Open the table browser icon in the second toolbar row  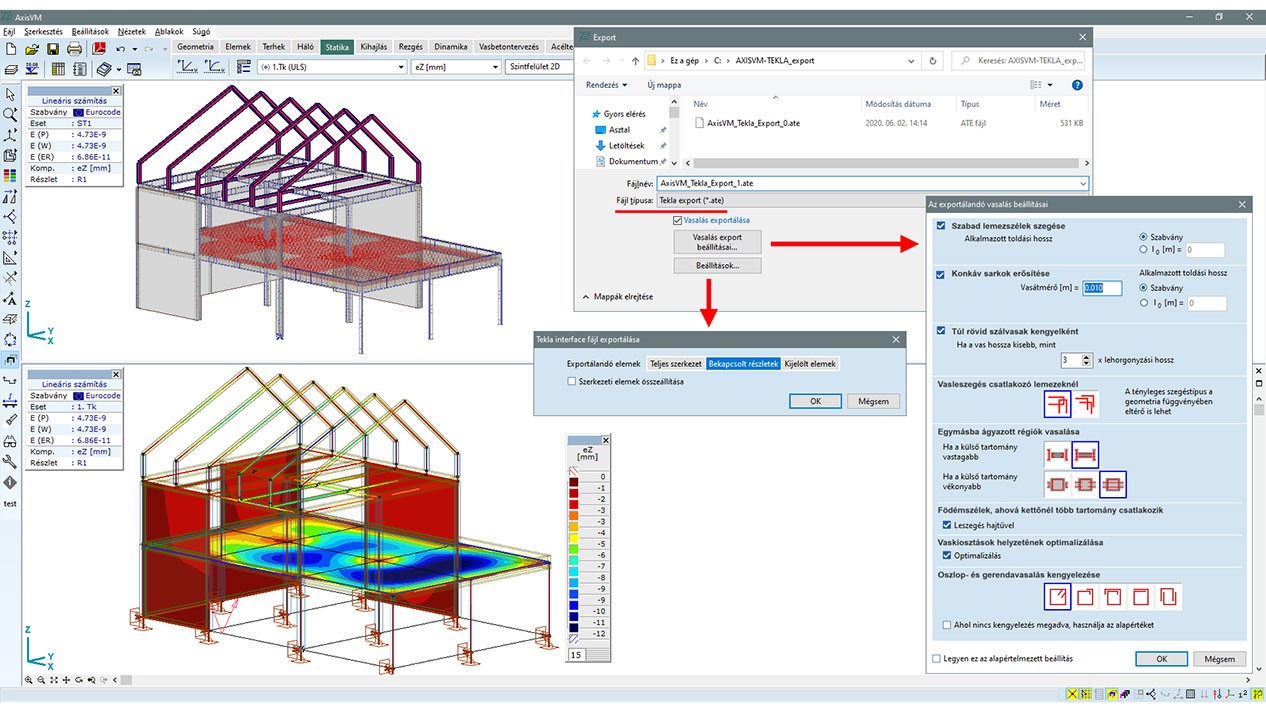(58, 68)
